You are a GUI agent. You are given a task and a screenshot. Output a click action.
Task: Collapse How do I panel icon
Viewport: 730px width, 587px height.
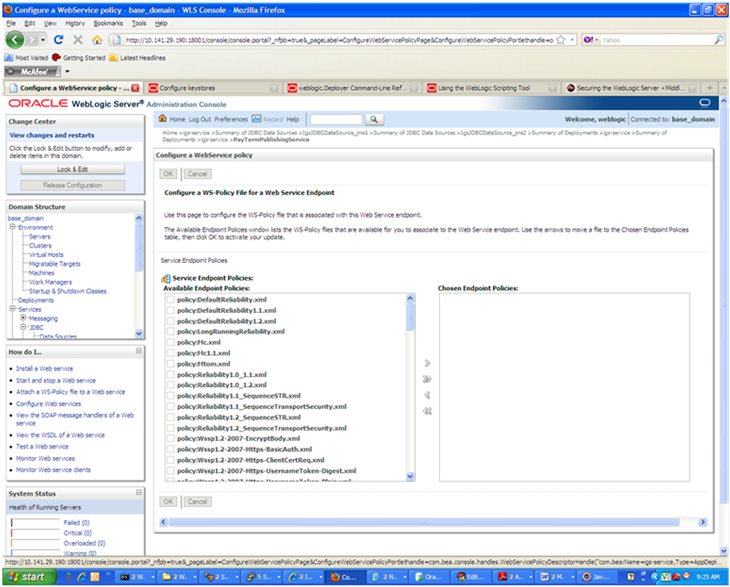tap(139, 351)
